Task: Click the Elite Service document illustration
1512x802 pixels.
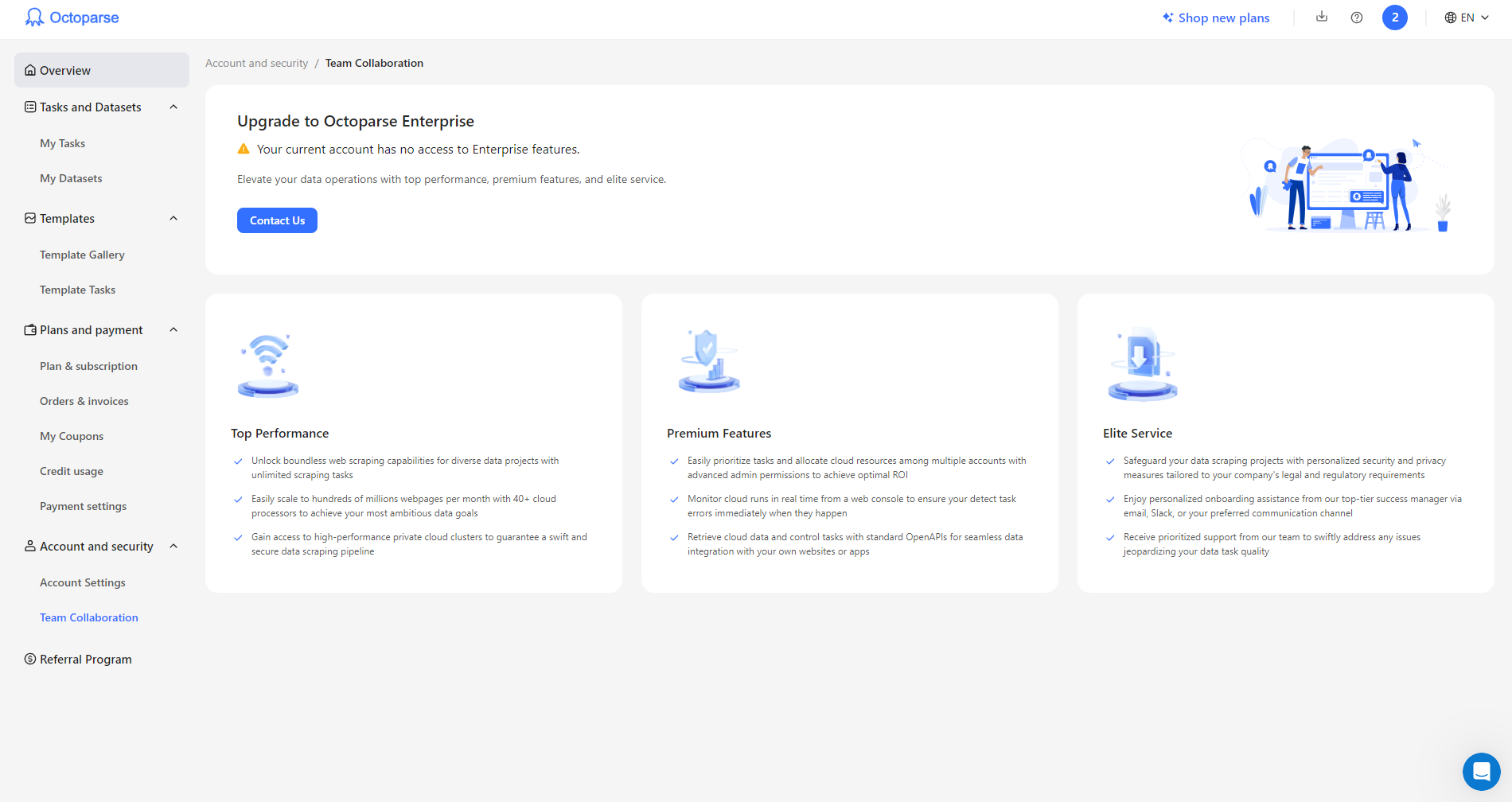Action: [1143, 364]
